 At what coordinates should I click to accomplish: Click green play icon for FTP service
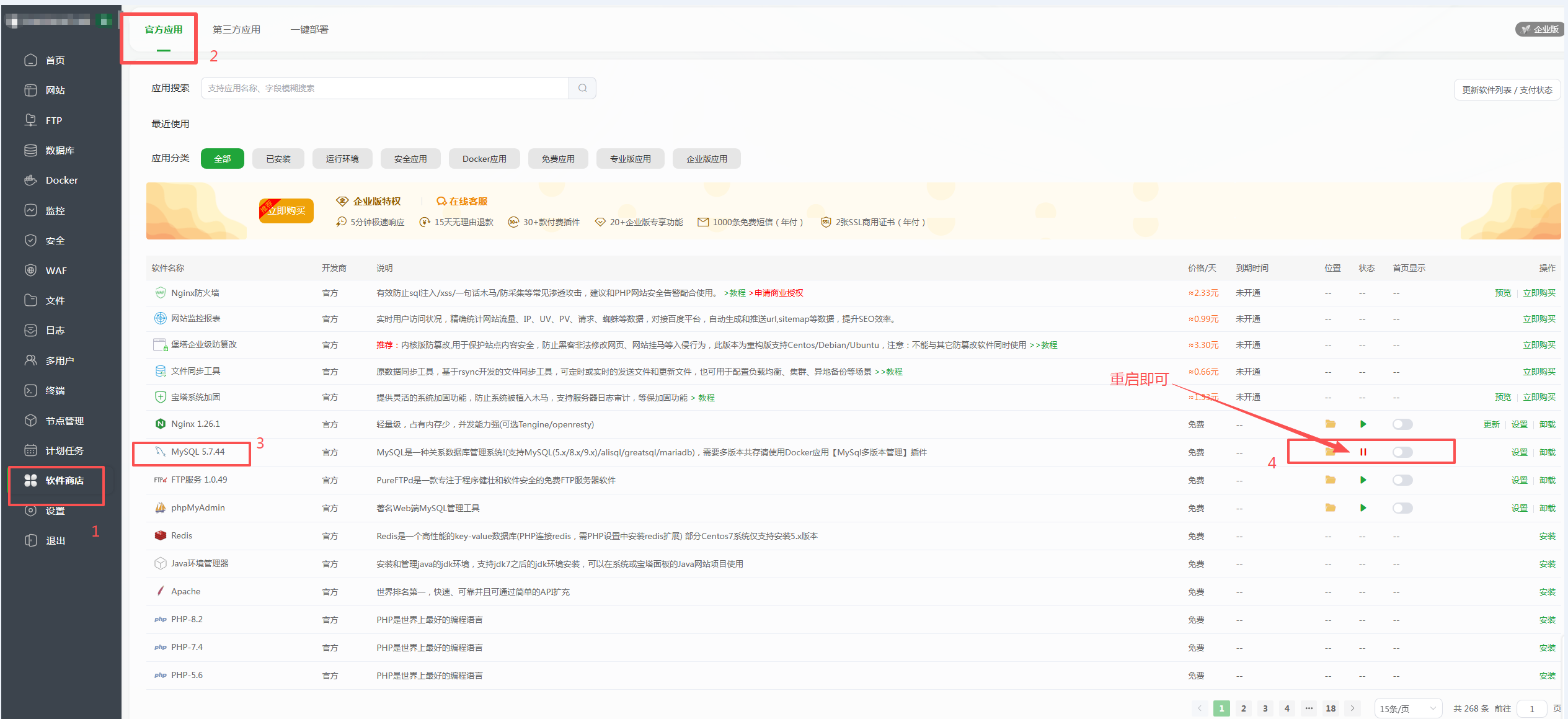pos(1363,480)
